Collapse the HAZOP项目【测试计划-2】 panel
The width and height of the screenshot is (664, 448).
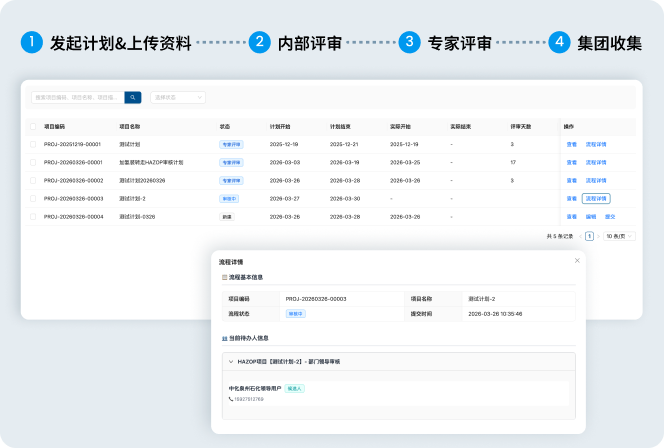232,361
